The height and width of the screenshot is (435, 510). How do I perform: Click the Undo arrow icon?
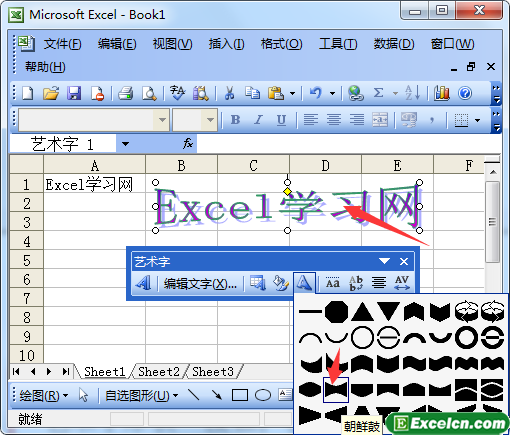(x=315, y=93)
